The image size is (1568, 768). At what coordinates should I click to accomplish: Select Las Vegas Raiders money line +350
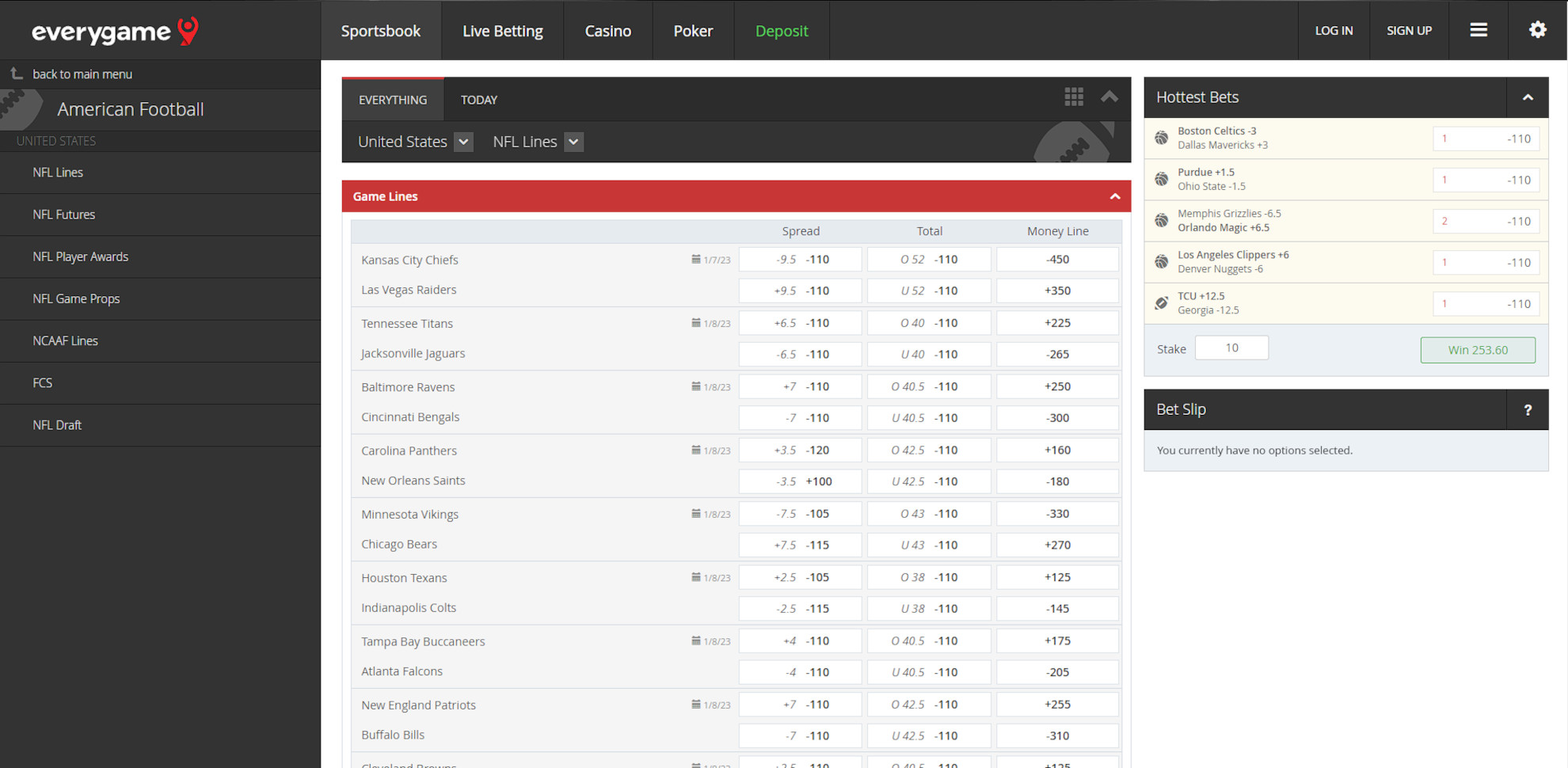point(1057,291)
